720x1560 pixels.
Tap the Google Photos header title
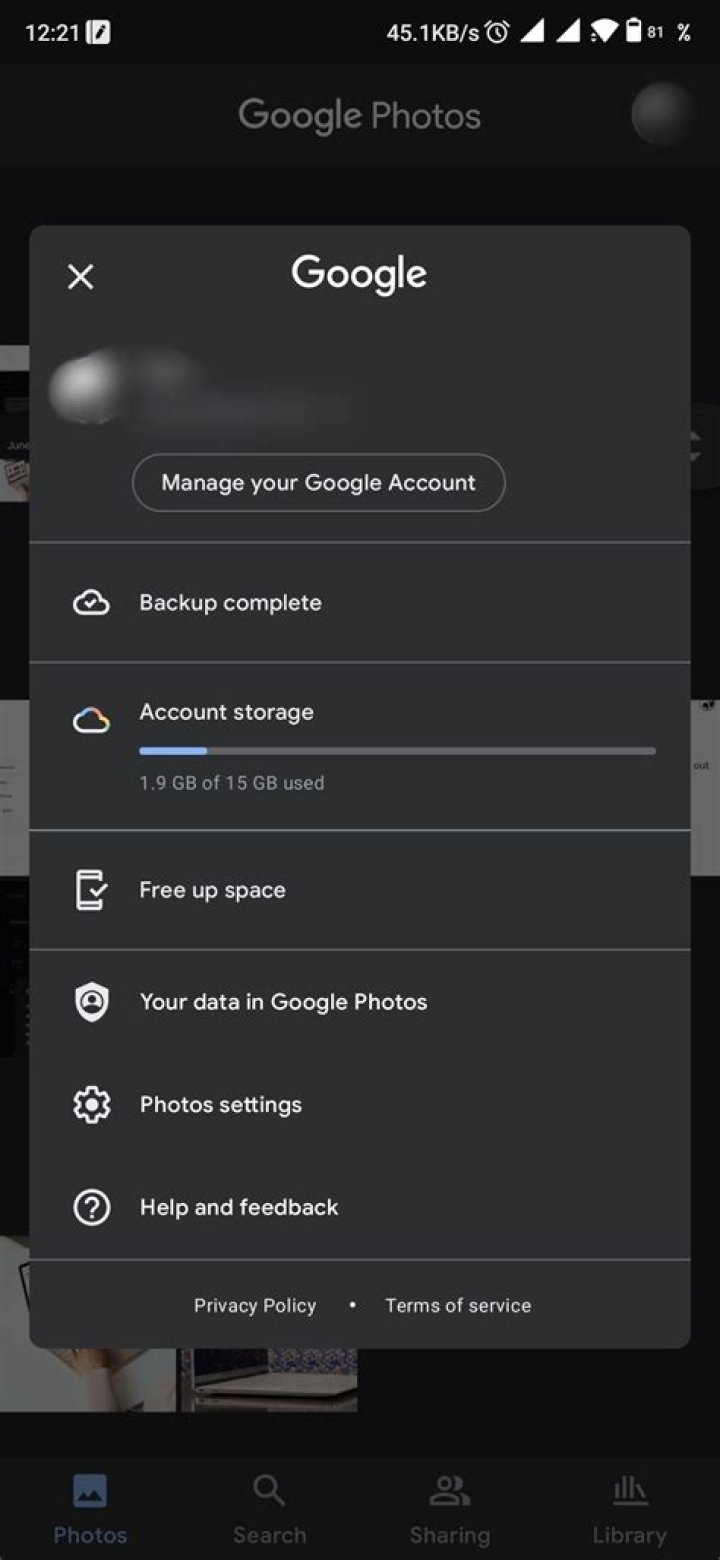pos(360,116)
